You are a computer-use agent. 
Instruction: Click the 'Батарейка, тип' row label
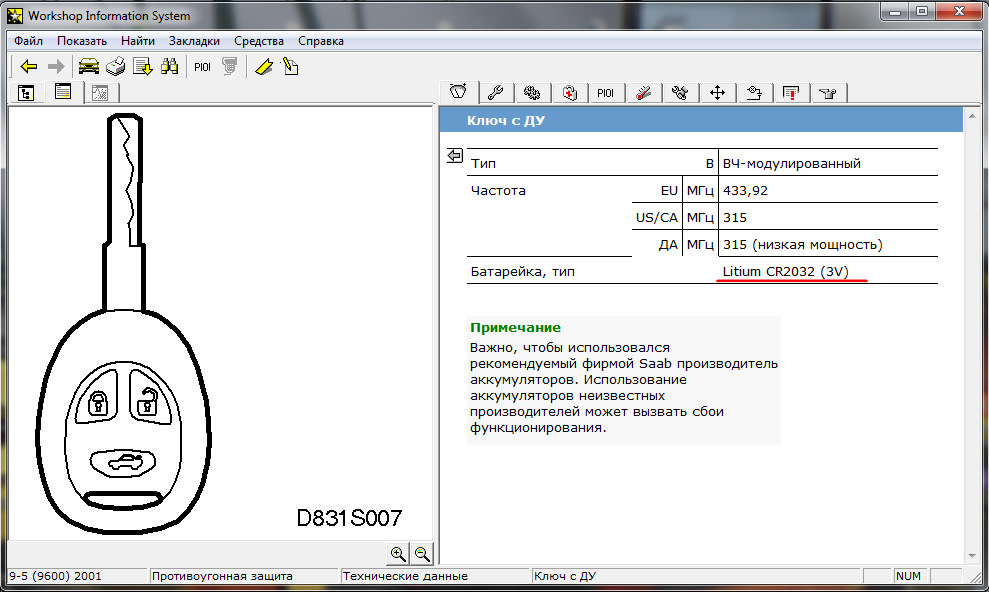coord(522,272)
